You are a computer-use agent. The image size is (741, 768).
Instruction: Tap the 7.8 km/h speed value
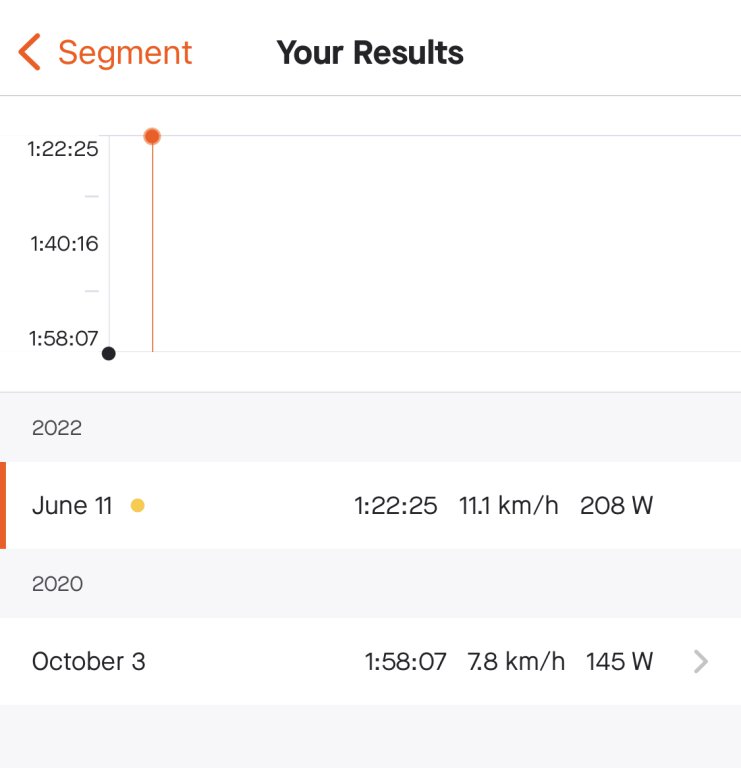click(x=516, y=662)
